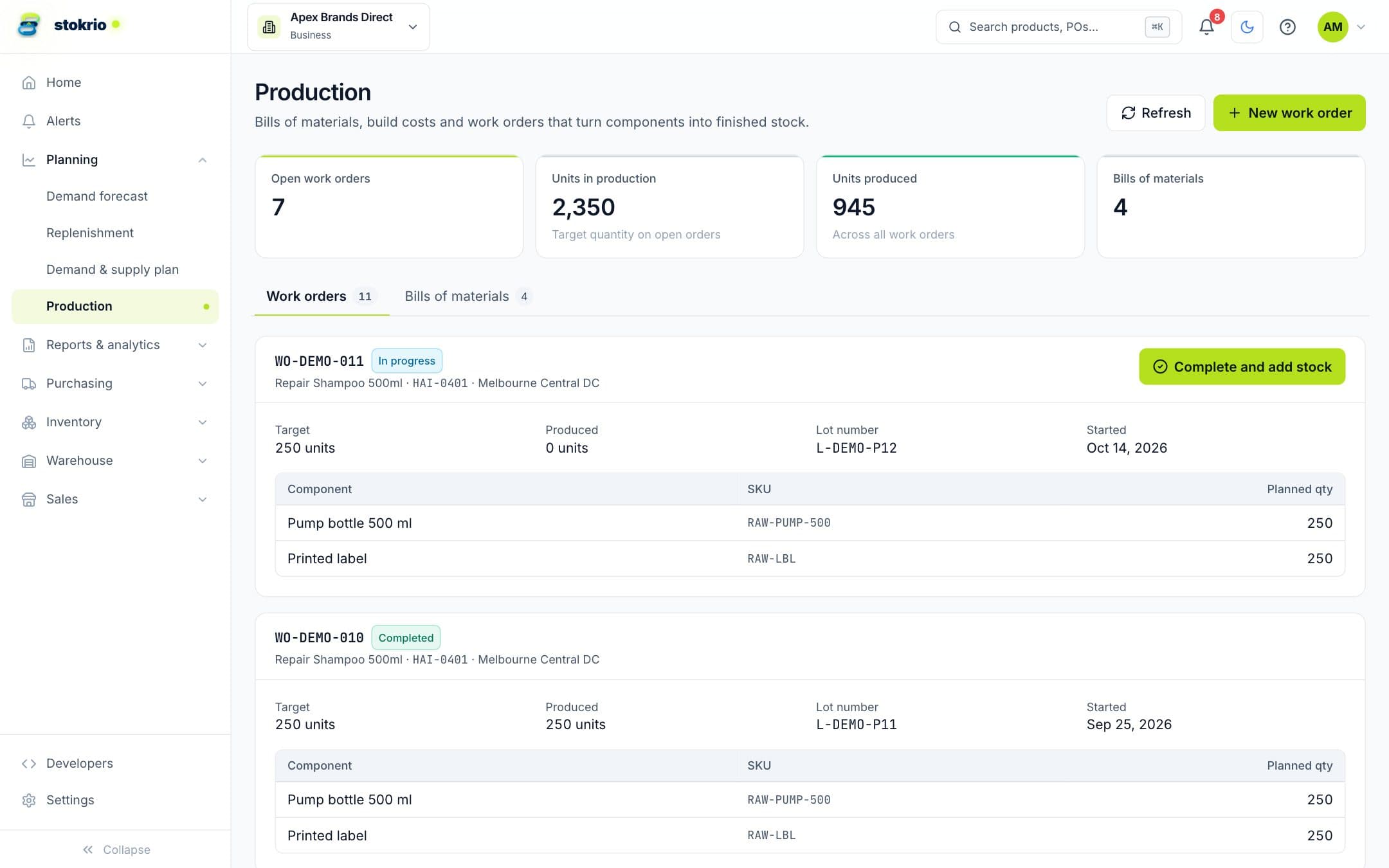
Task: Click the Warehouse icon in sidebar
Action: [x=29, y=460]
